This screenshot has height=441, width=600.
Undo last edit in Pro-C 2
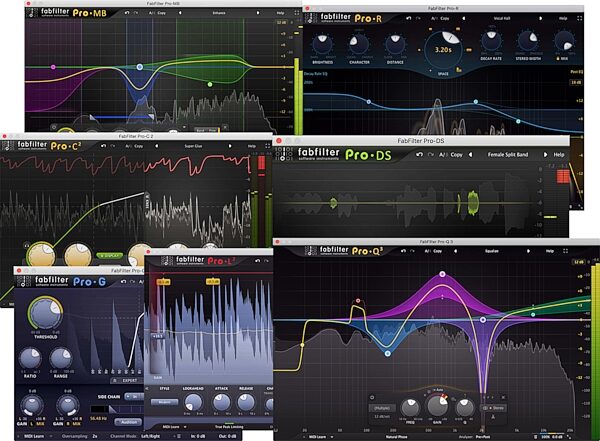[x=103, y=146]
